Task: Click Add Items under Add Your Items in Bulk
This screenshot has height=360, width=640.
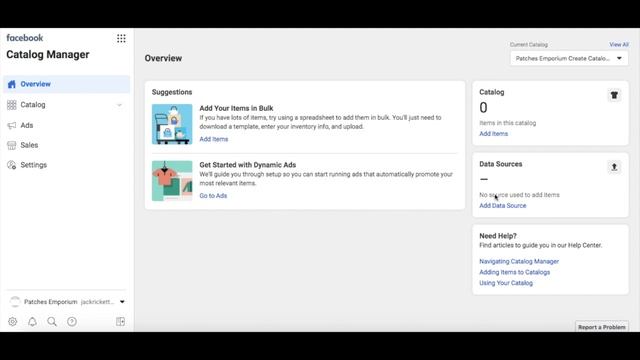Action: pyautogui.click(x=213, y=139)
